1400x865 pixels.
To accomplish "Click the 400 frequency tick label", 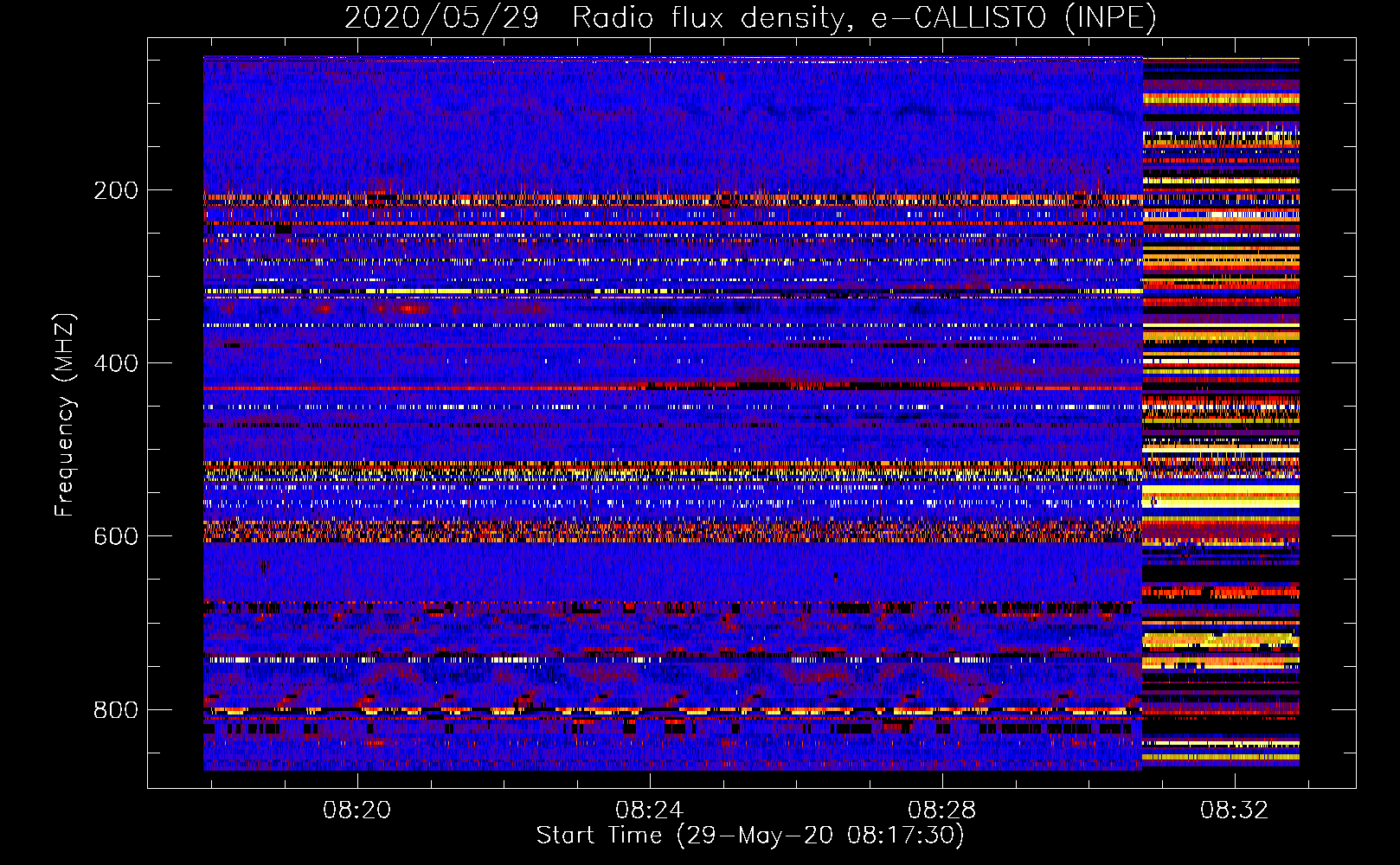I will point(116,363).
